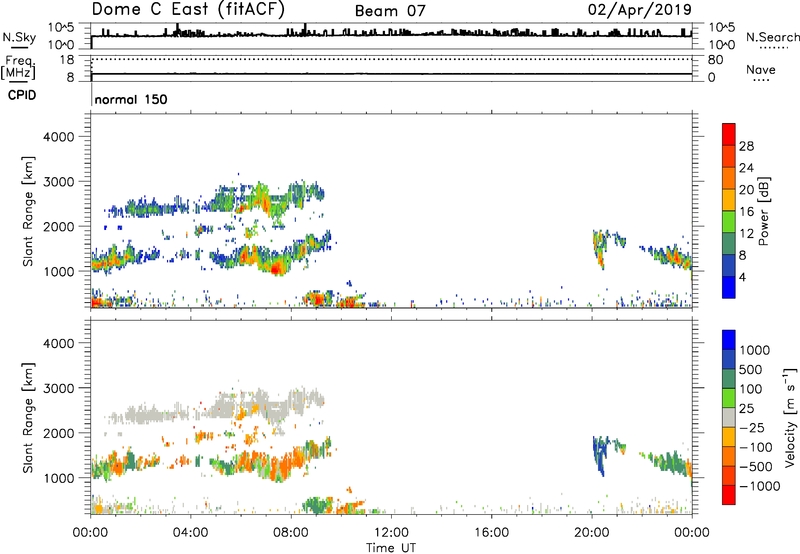Click the "Dome C East (fitACF)" plot title

click(188, 9)
